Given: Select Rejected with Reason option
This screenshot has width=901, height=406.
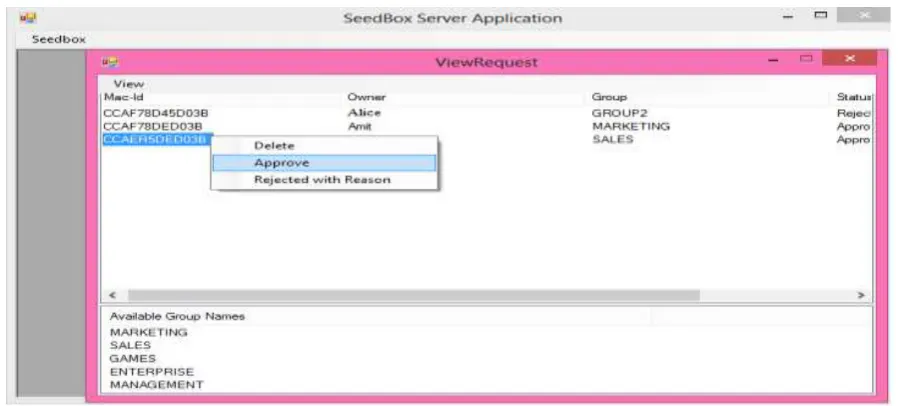Looking at the screenshot, I should pyautogui.click(x=325, y=180).
